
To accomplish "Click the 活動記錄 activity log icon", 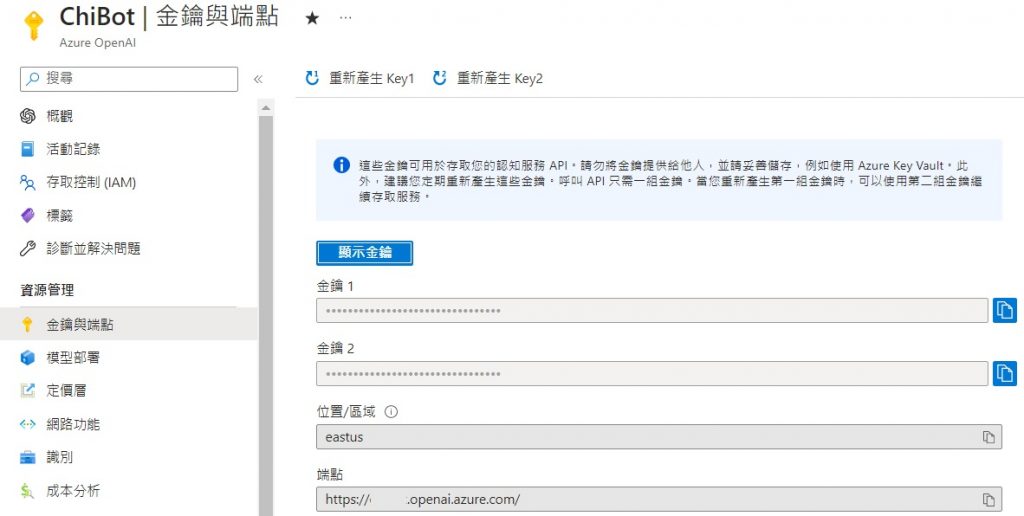I will (27, 149).
